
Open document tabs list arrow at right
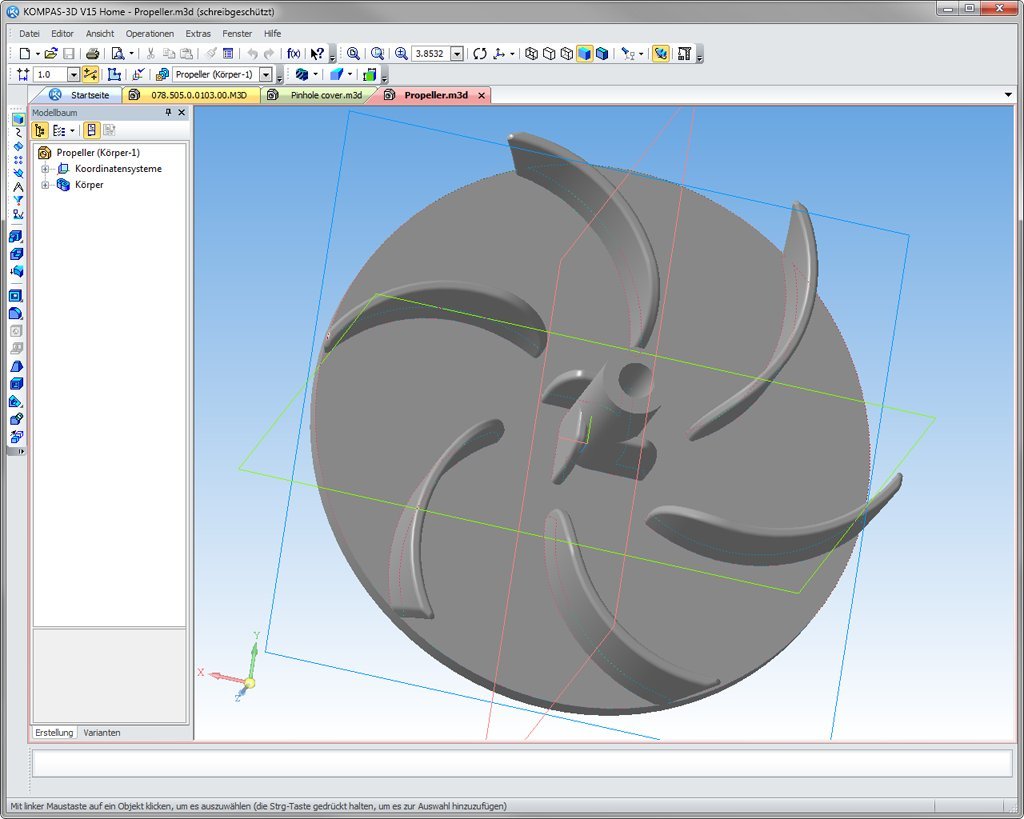1008,95
